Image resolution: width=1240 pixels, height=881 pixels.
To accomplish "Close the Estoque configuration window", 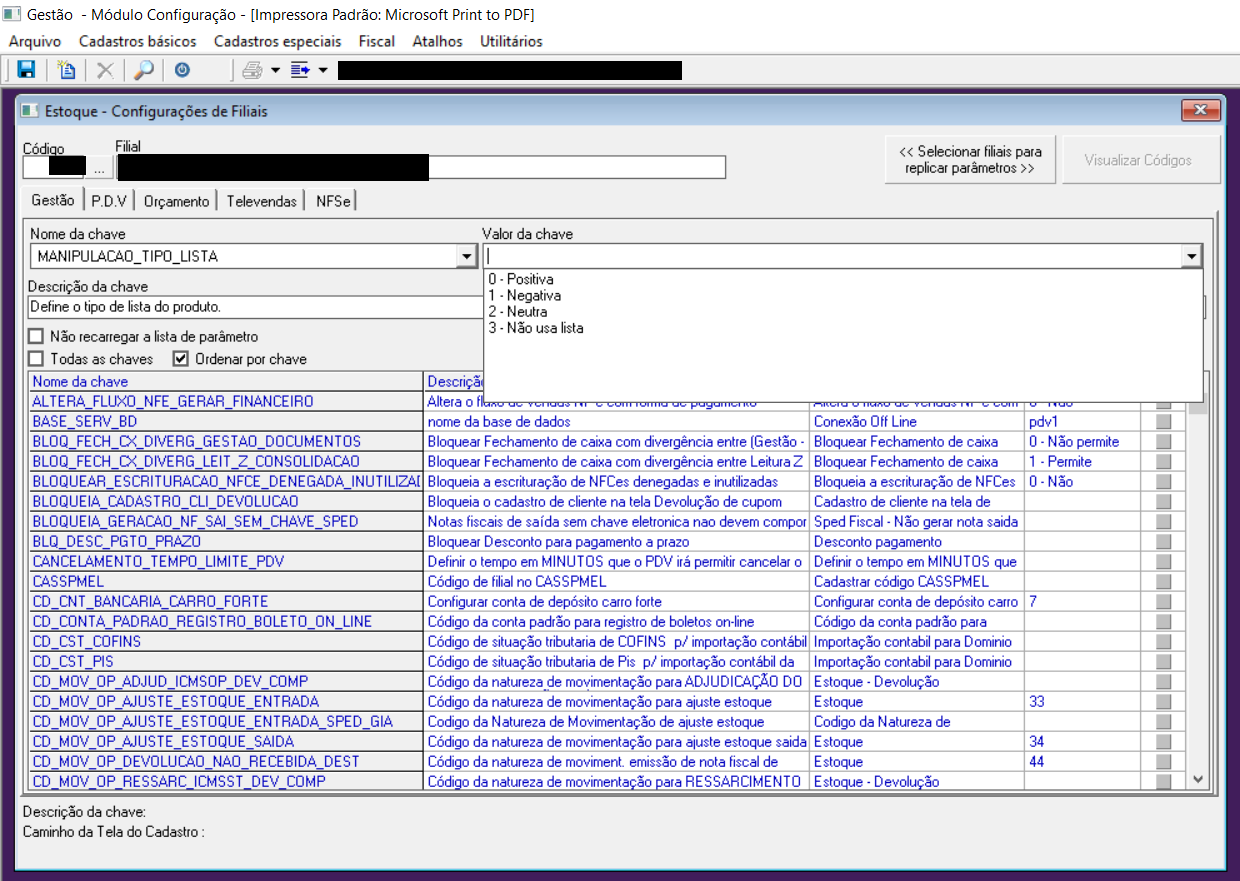I will (x=1200, y=110).
